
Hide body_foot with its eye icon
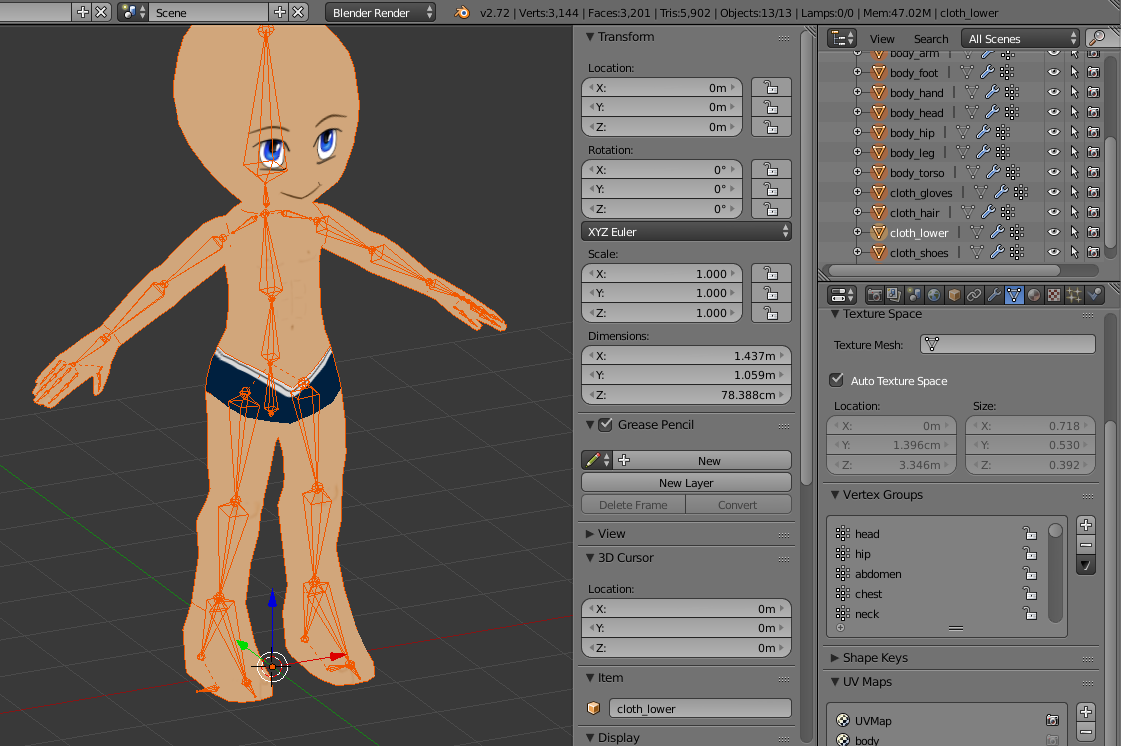(1053, 72)
